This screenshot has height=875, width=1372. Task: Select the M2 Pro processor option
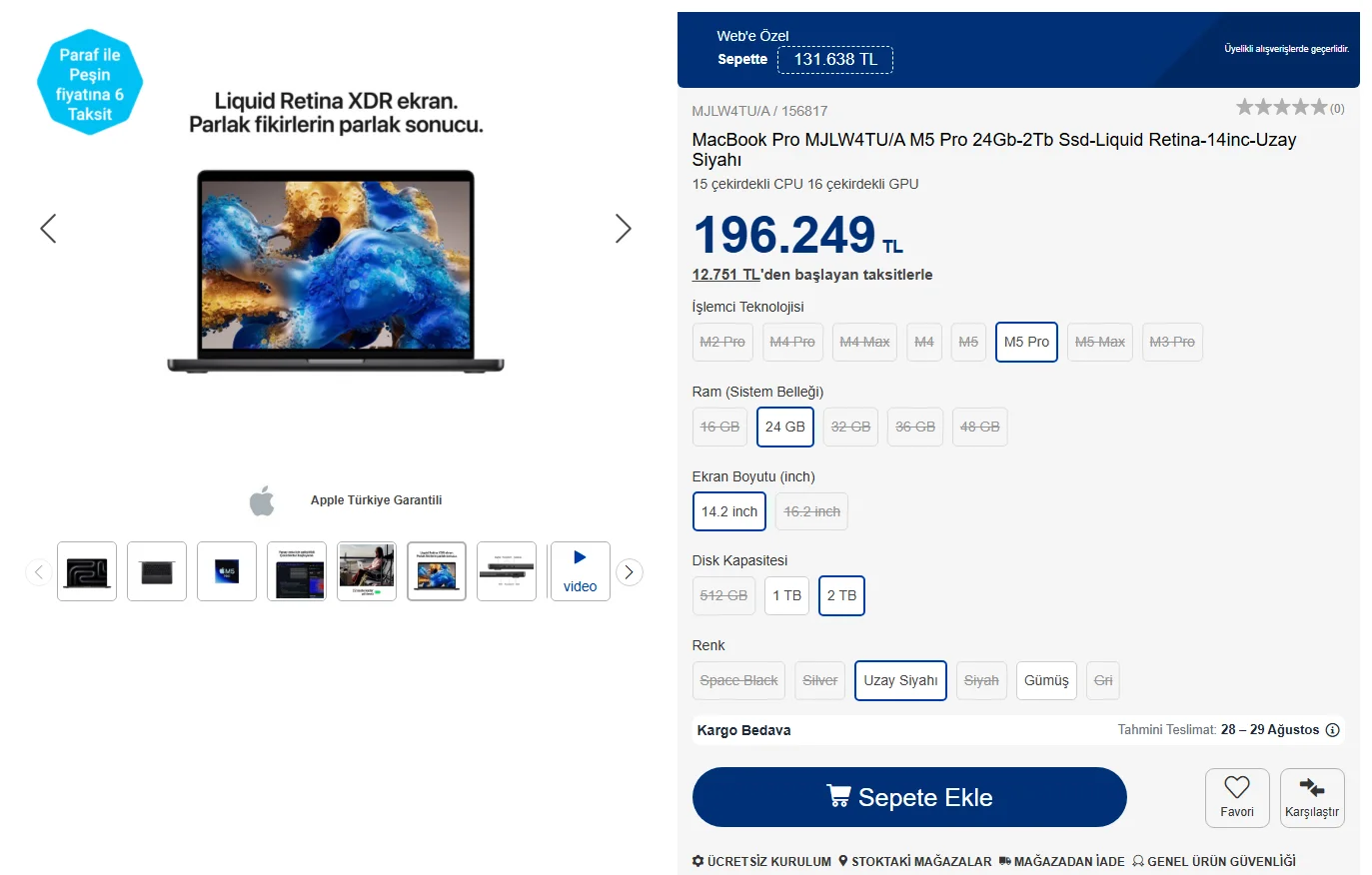click(722, 342)
